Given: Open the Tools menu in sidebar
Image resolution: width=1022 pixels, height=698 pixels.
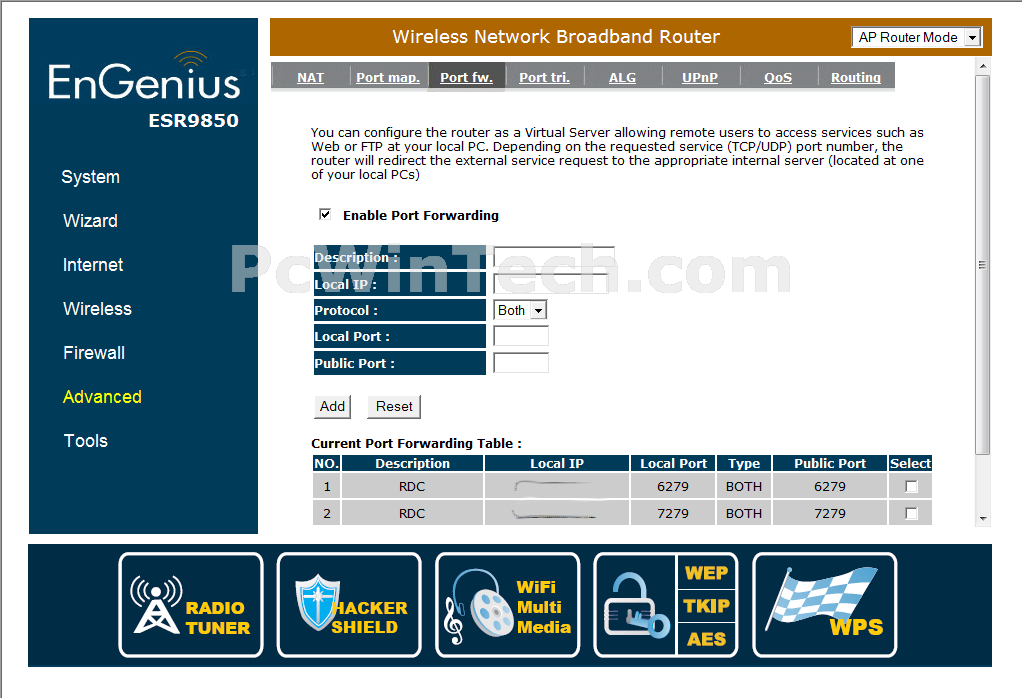Looking at the screenshot, I should (x=85, y=441).
